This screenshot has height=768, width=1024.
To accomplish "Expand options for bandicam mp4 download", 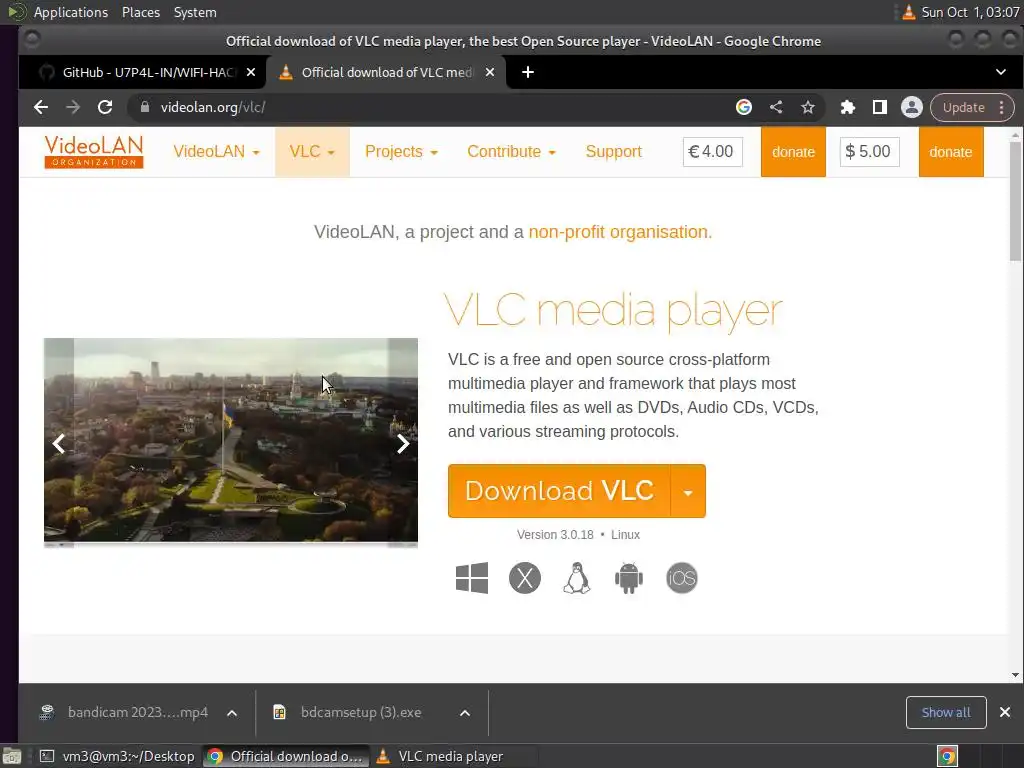I will click(232, 713).
